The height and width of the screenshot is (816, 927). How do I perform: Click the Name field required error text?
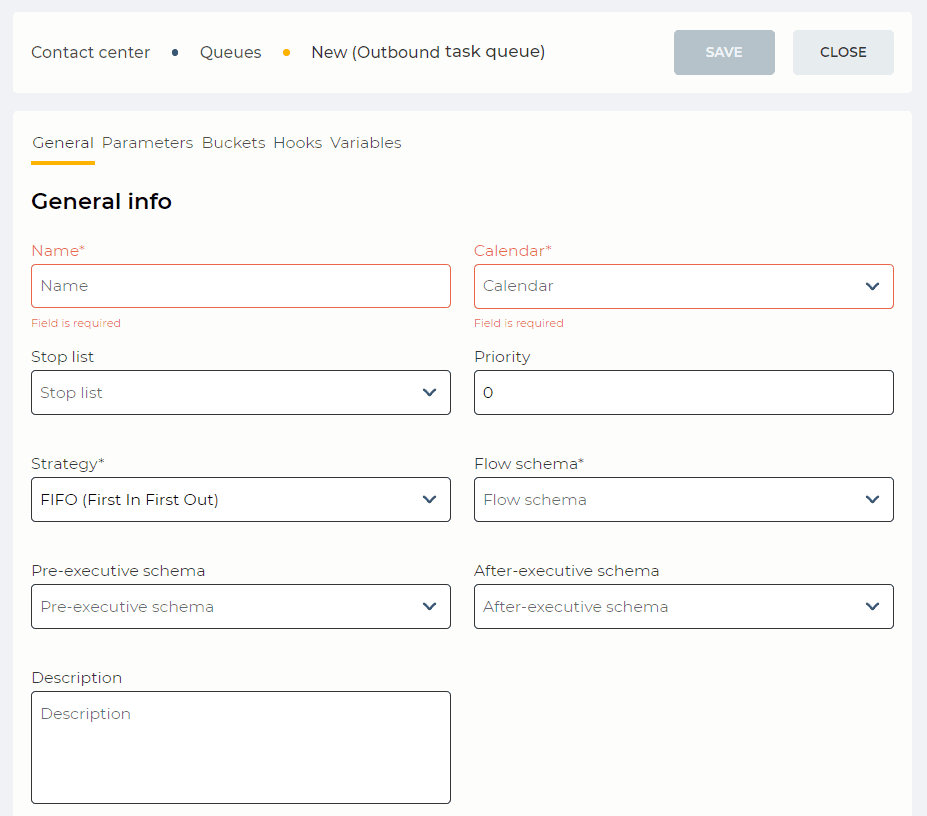coord(76,323)
